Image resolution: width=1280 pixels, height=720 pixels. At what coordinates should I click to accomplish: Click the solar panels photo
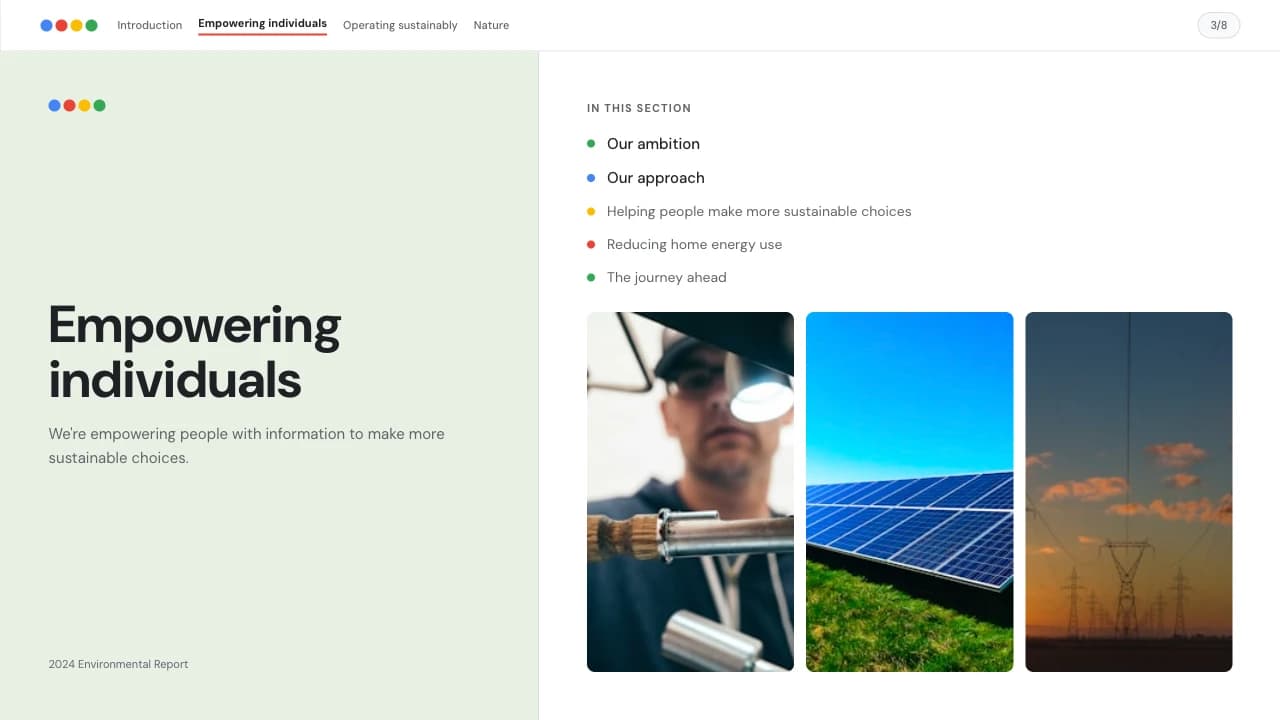pyautogui.click(x=909, y=492)
